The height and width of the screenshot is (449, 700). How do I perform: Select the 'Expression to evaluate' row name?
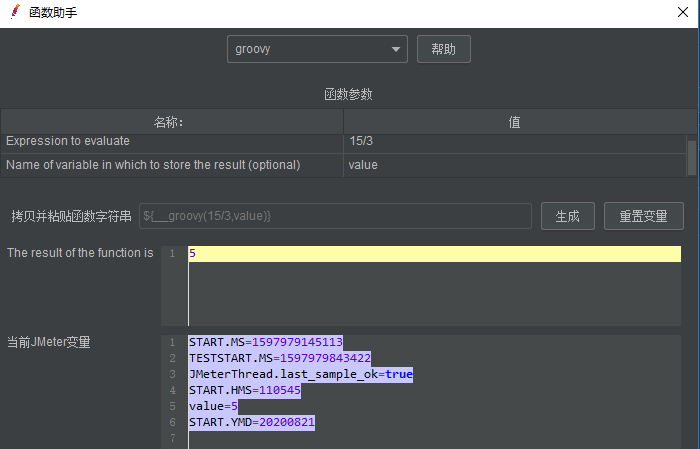pyautogui.click(x=172, y=143)
